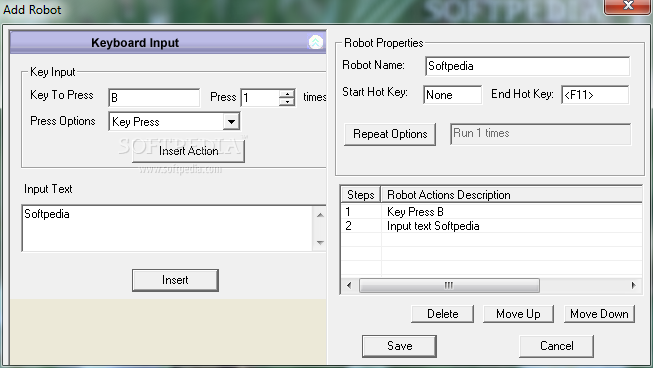Click the Insert button below Input Text
This screenshot has height=368, width=653.
[175, 280]
